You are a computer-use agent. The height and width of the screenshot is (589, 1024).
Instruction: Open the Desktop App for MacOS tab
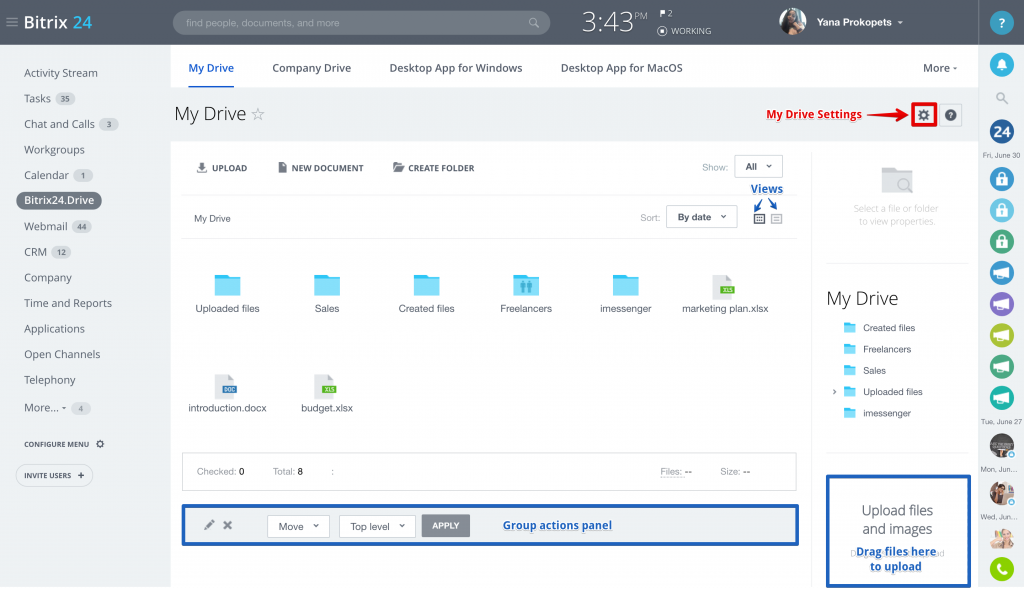point(622,68)
